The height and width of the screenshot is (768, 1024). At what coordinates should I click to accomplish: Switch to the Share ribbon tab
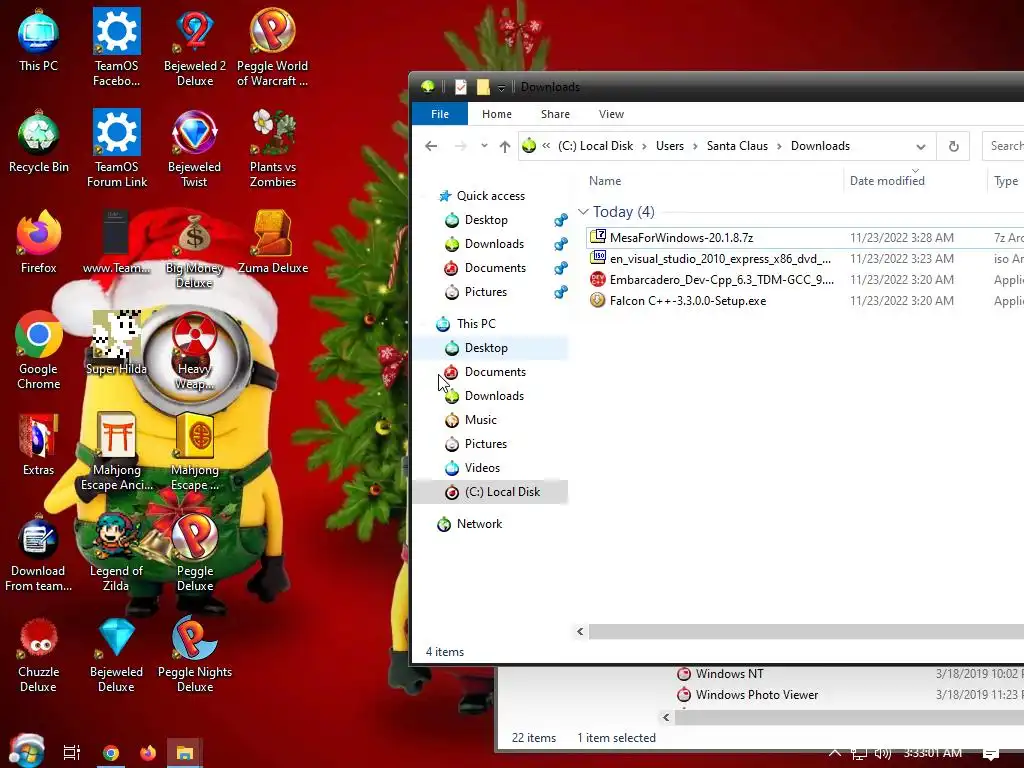(x=555, y=114)
